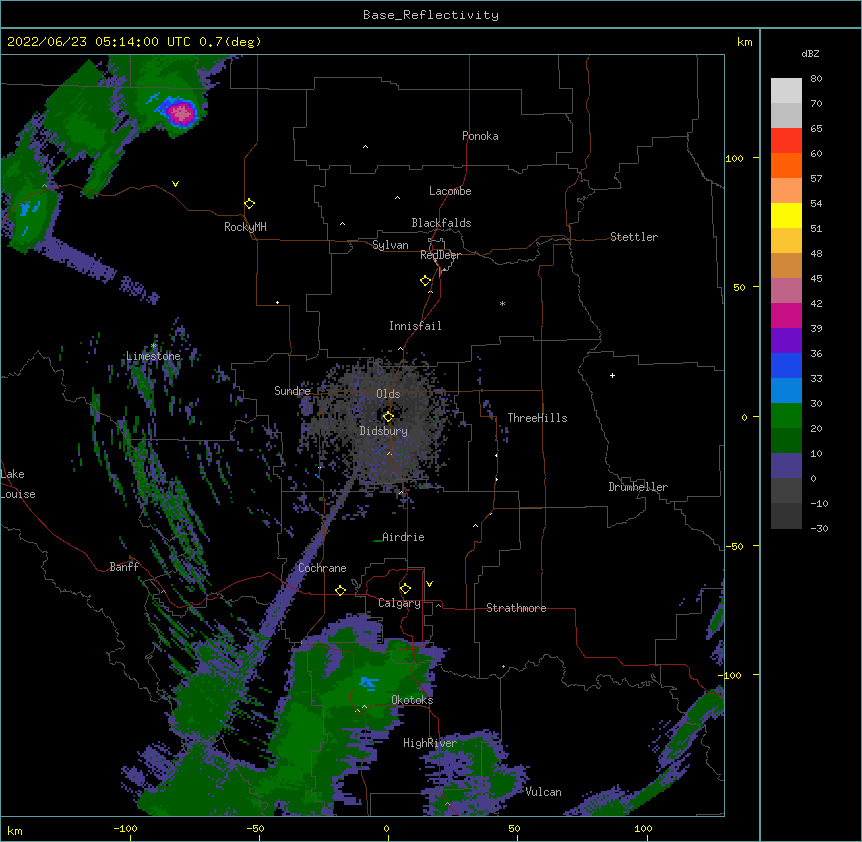Image resolution: width=862 pixels, height=842 pixels.
Task: Select the bright green 30-20 dBZ legend swatch
Action: coord(786,416)
